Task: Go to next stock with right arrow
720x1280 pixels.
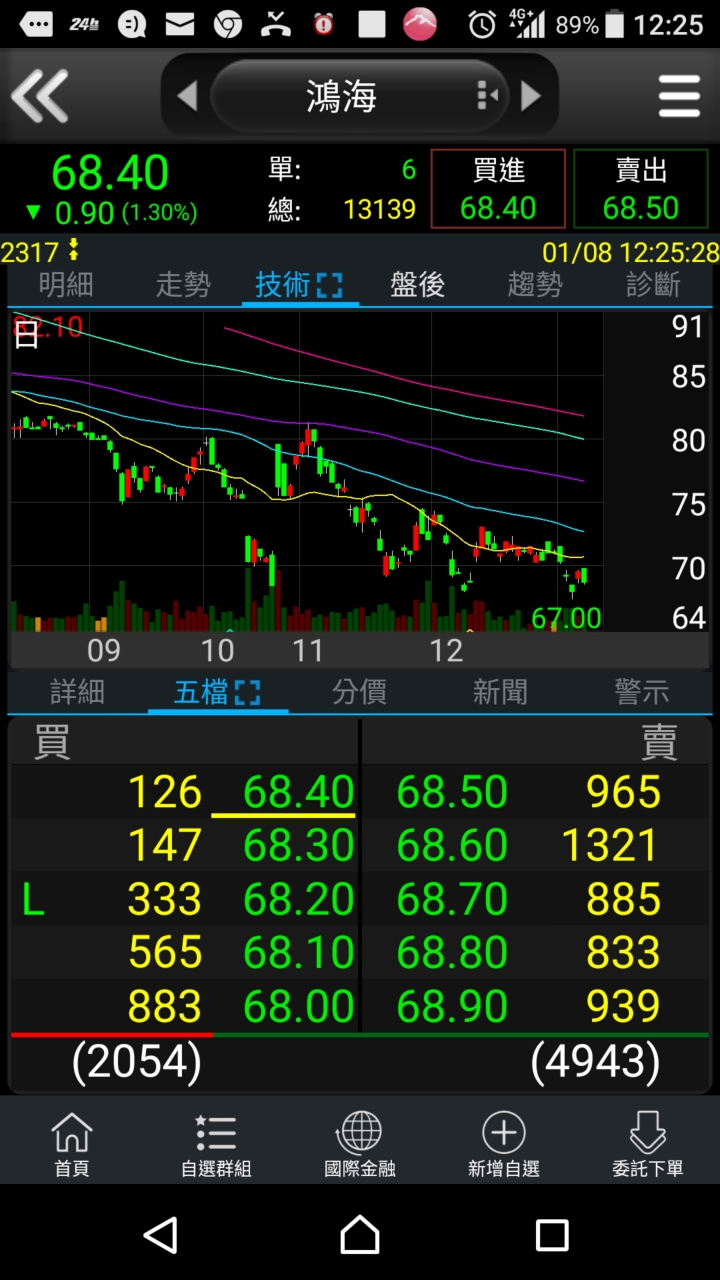Action: click(x=531, y=96)
